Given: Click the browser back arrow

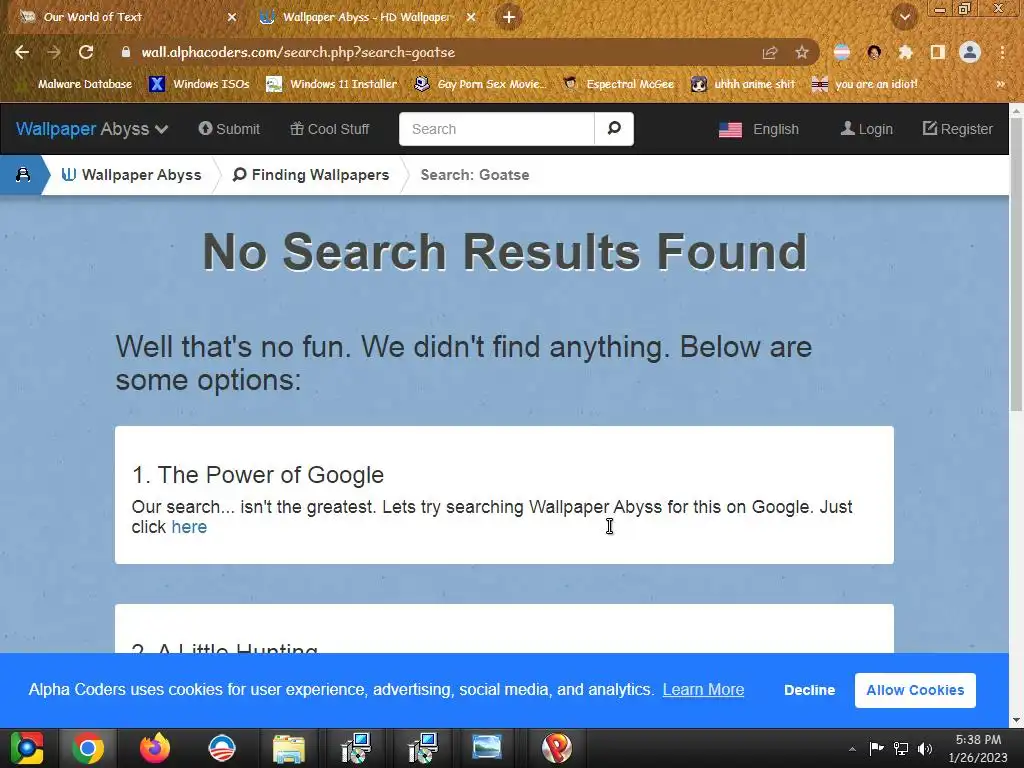Looking at the screenshot, I should coord(22,52).
